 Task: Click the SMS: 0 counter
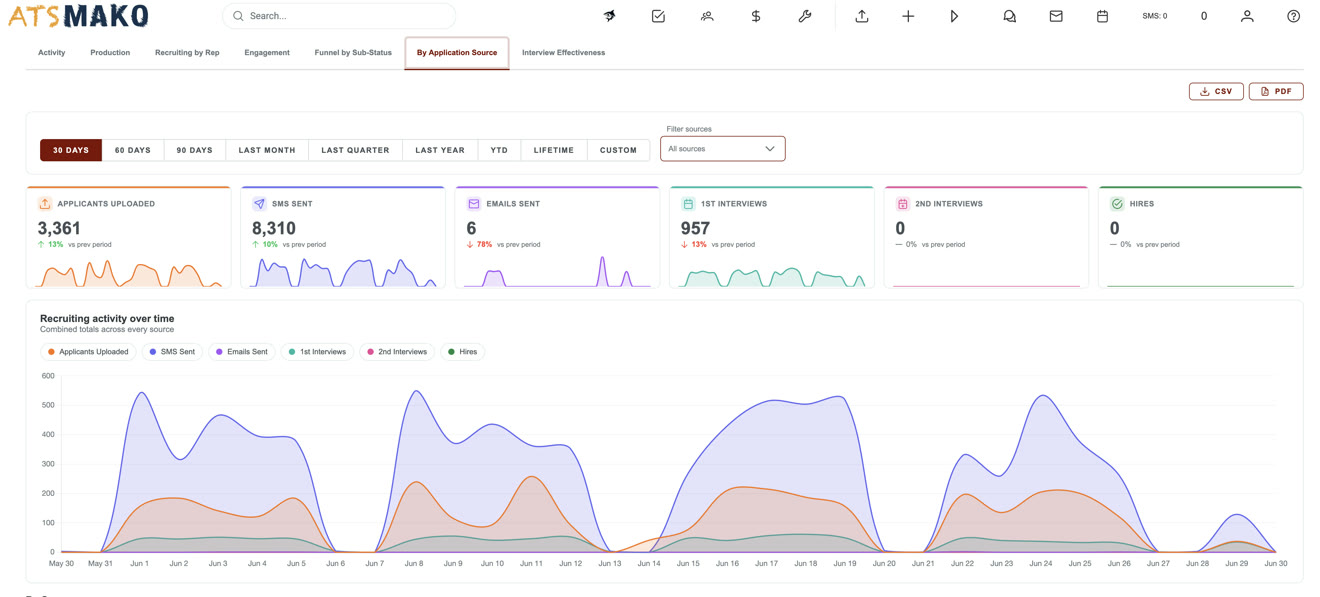[1154, 16]
